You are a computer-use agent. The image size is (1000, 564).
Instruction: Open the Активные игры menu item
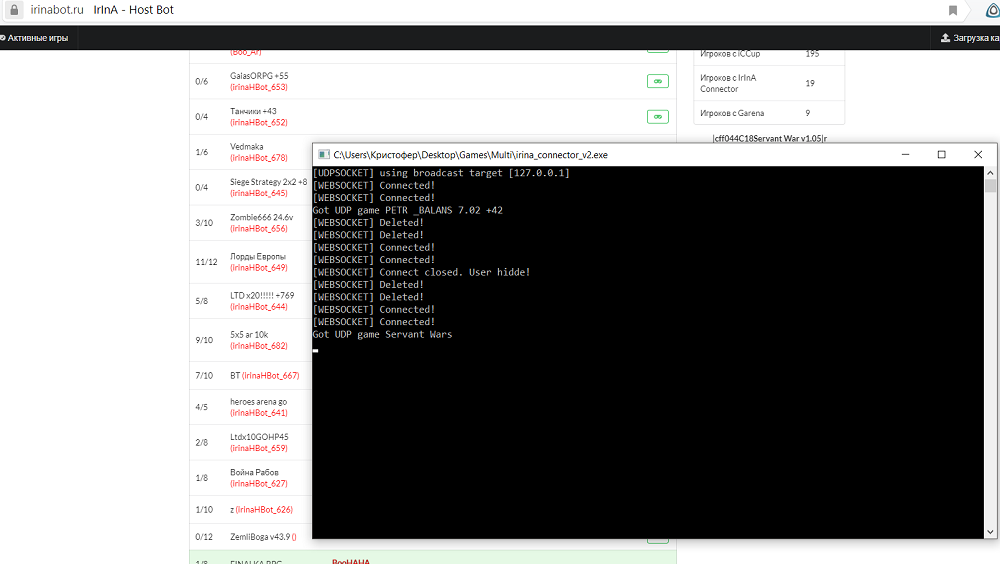pyautogui.click(x=34, y=38)
